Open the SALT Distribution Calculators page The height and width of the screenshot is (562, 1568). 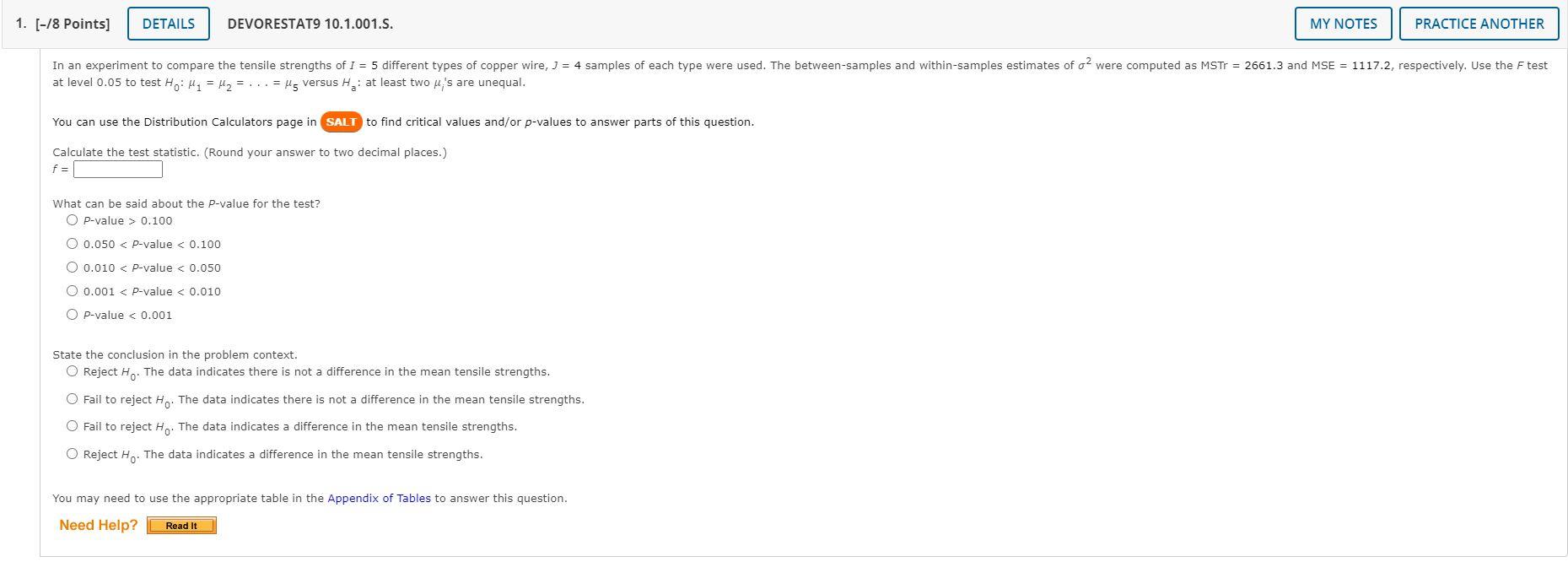point(341,122)
